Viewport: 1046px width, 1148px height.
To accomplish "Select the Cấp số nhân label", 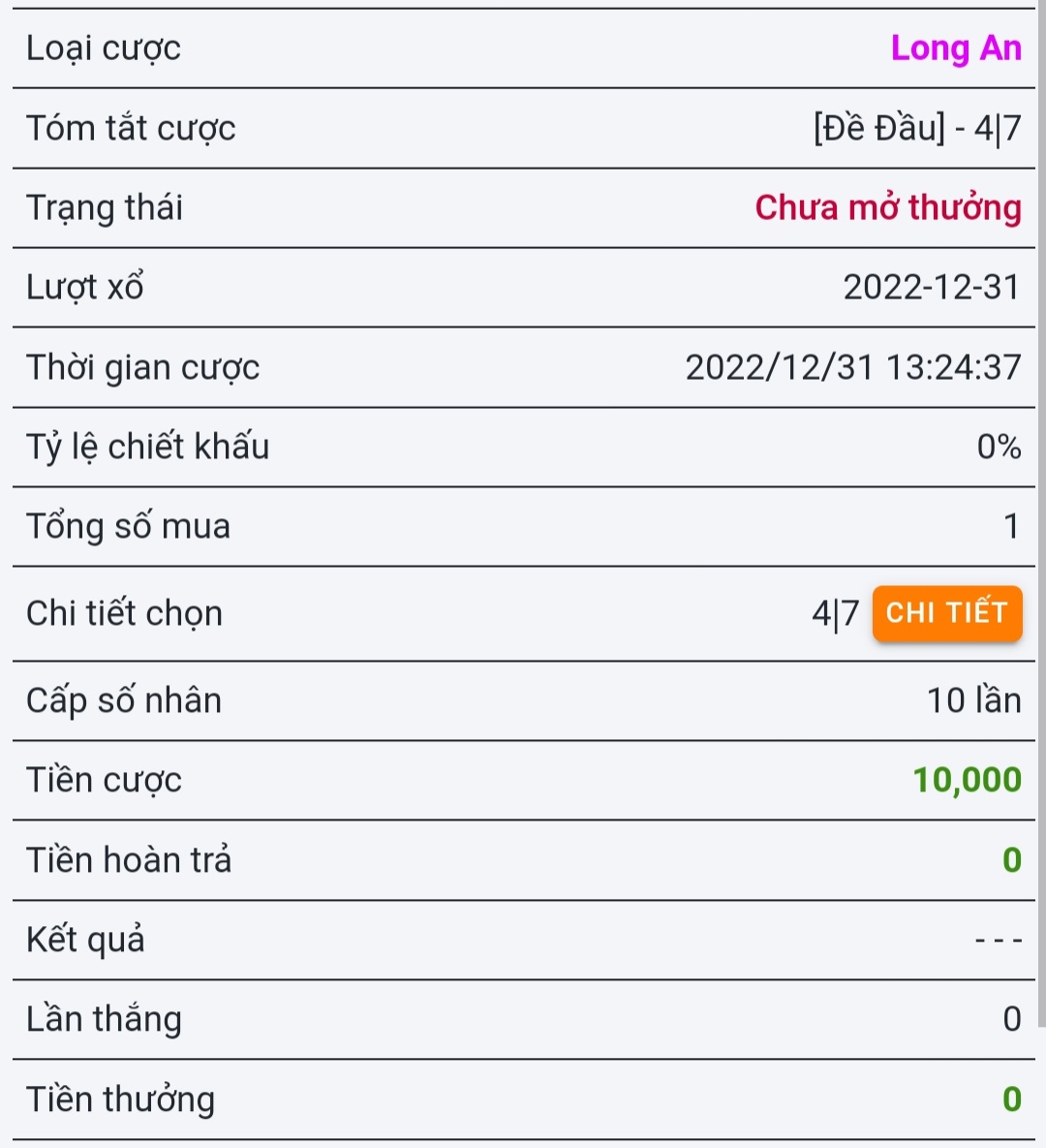I will [x=124, y=700].
